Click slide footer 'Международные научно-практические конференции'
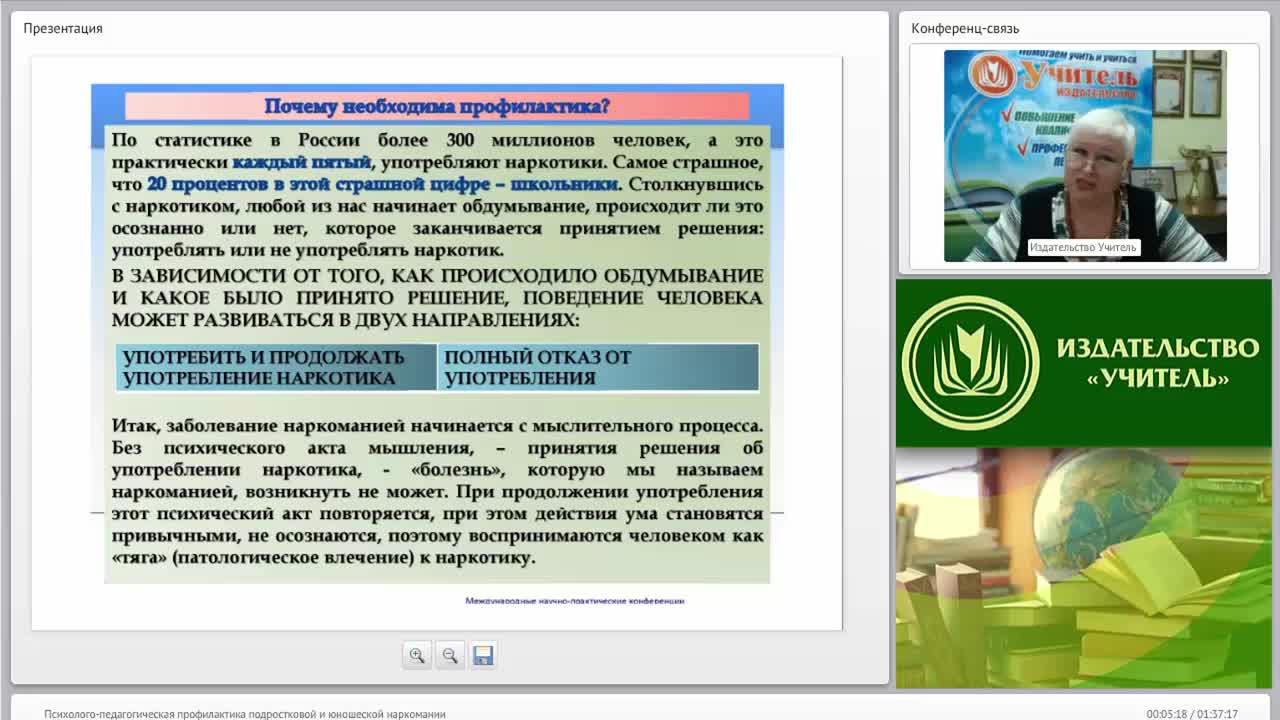The image size is (1280, 720). point(575,601)
